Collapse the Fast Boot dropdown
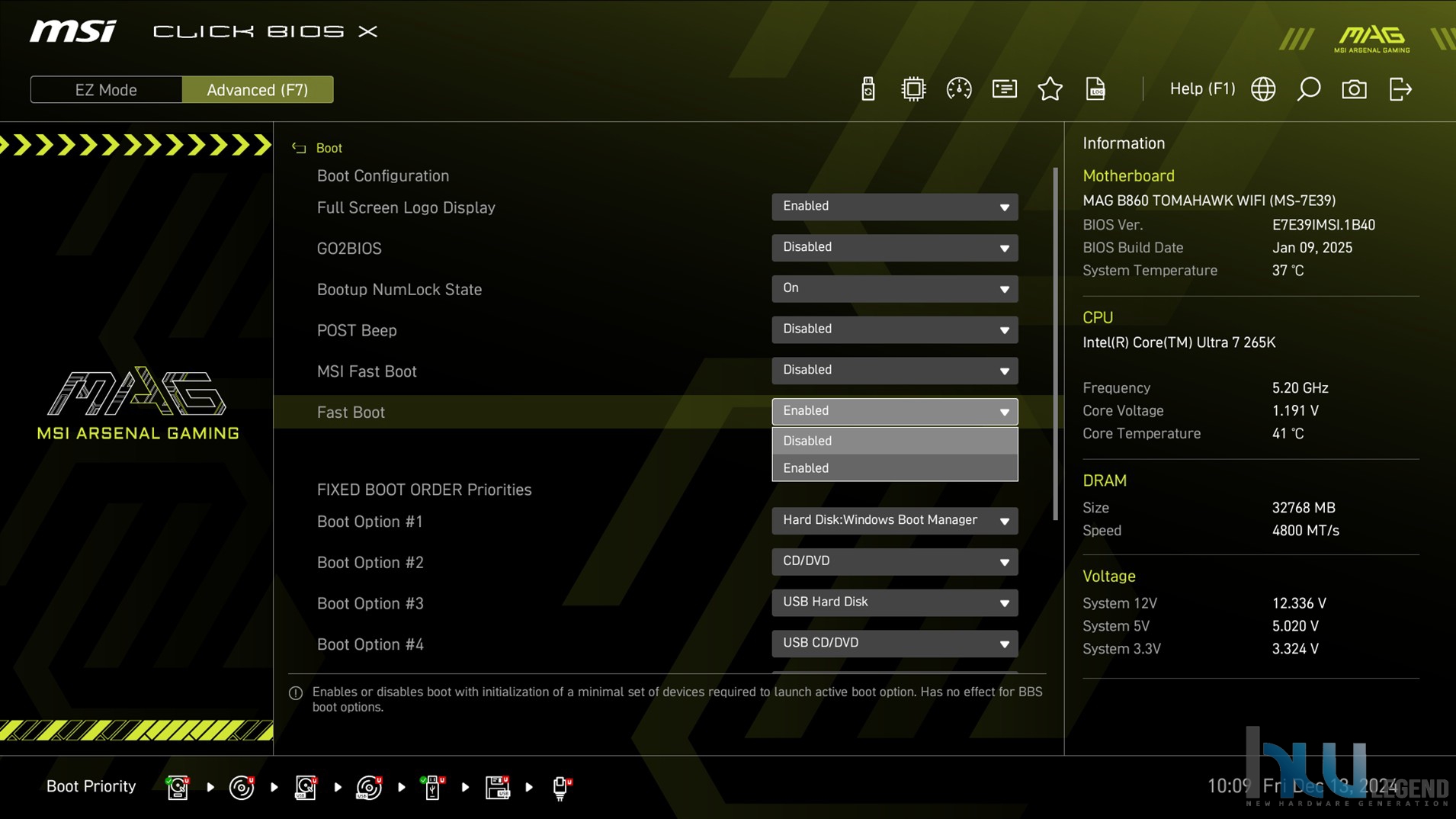The width and height of the screenshot is (1456, 819). click(894, 412)
